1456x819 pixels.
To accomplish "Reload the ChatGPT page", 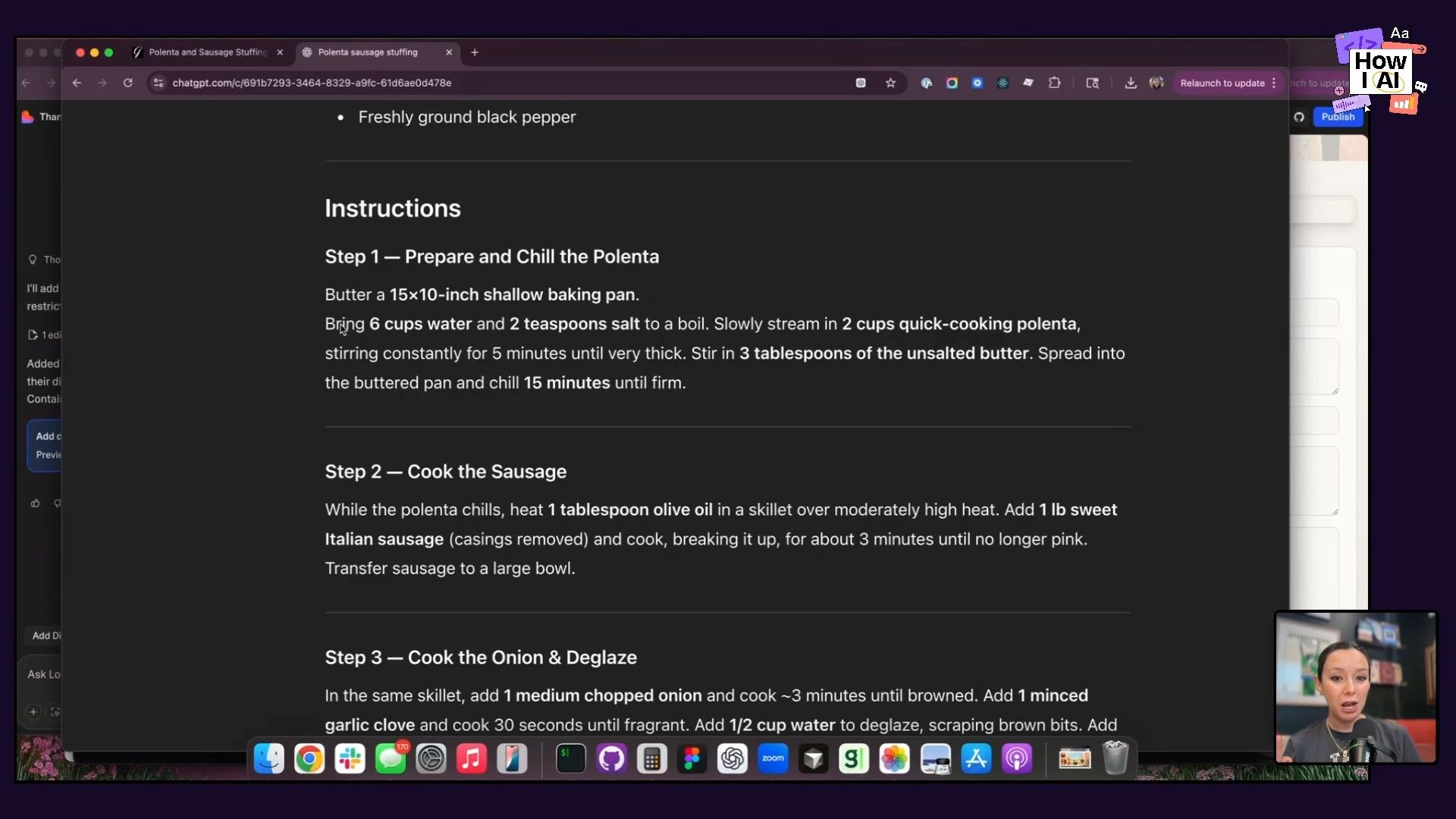I will pyautogui.click(x=128, y=83).
